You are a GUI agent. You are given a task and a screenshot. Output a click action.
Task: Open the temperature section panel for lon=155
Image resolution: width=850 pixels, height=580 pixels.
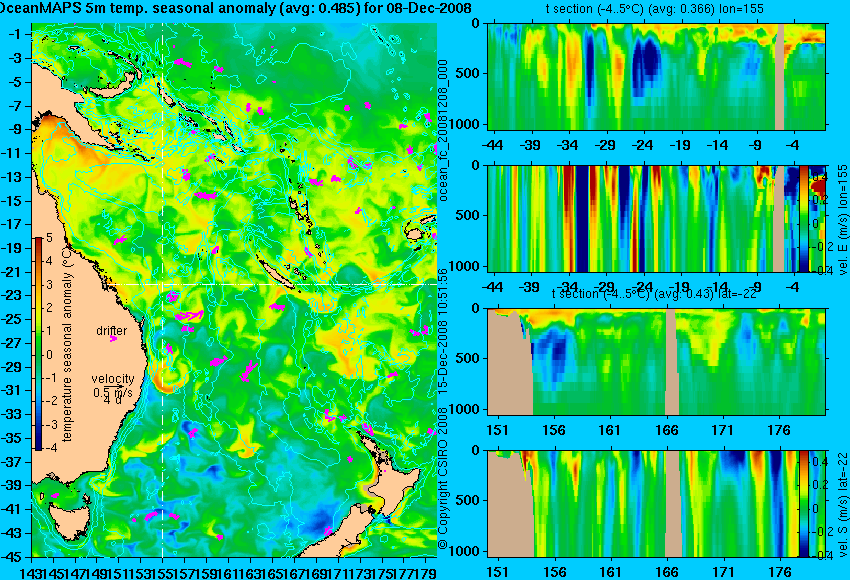(656, 76)
